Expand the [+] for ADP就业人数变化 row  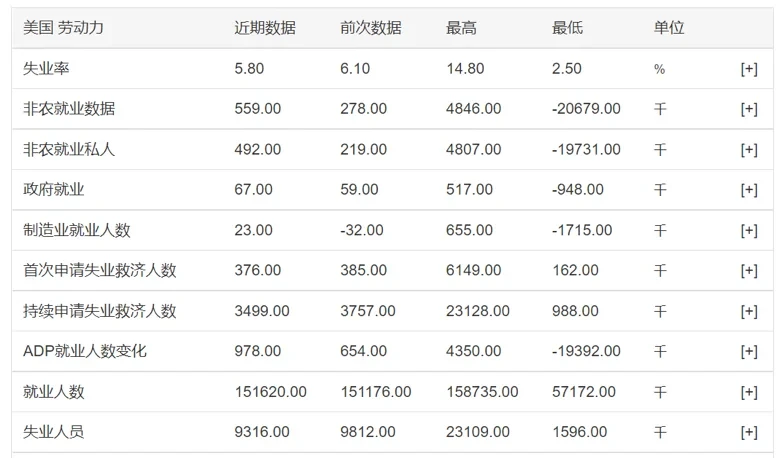[x=748, y=351]
